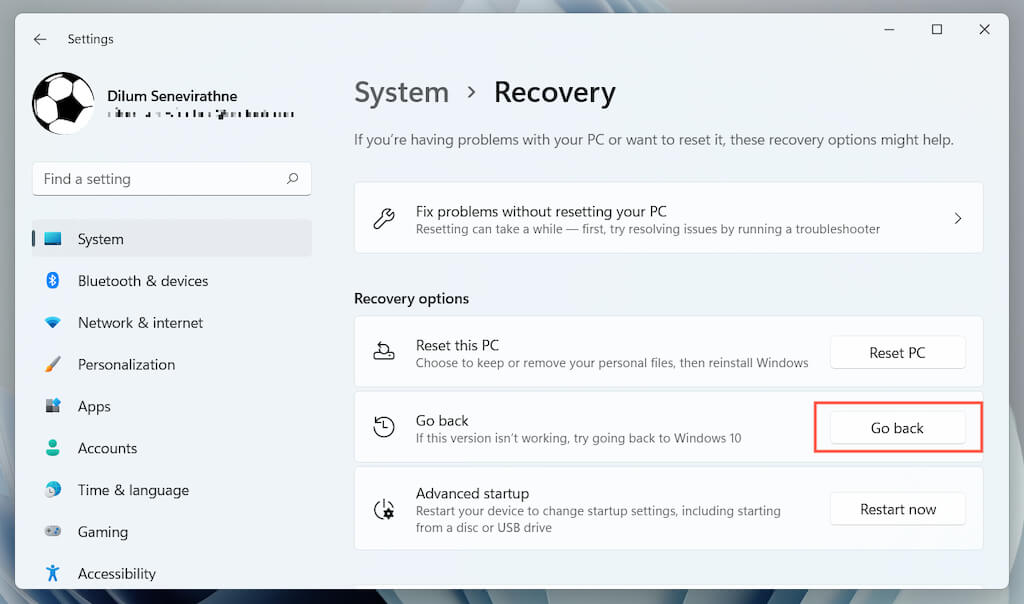
Task: Click the magnifier icon in search box
Action: 293,179
